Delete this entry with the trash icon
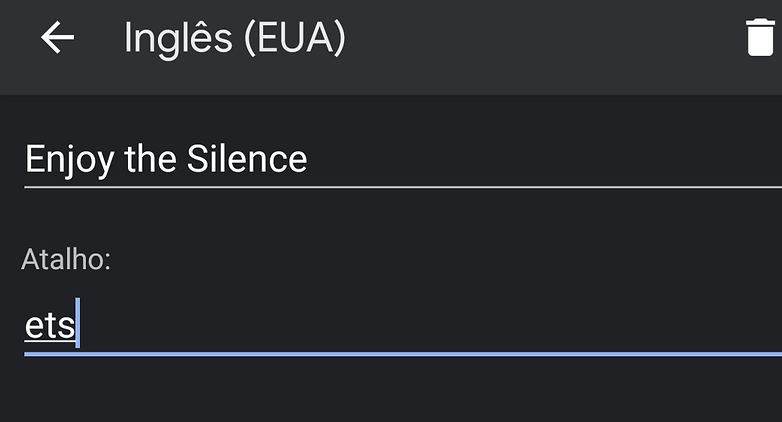The image size is (782, 422). [761, 37]
